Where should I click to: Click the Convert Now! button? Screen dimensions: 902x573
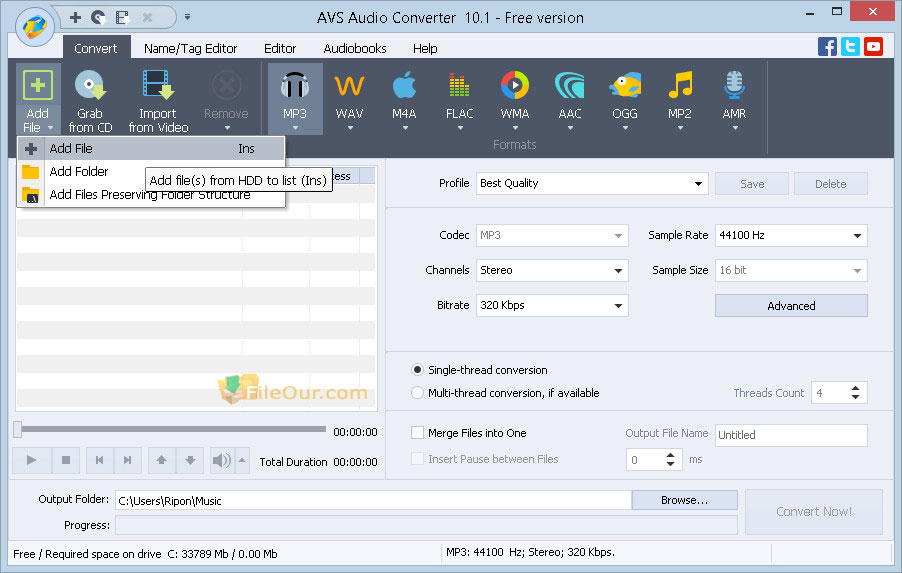813,511
